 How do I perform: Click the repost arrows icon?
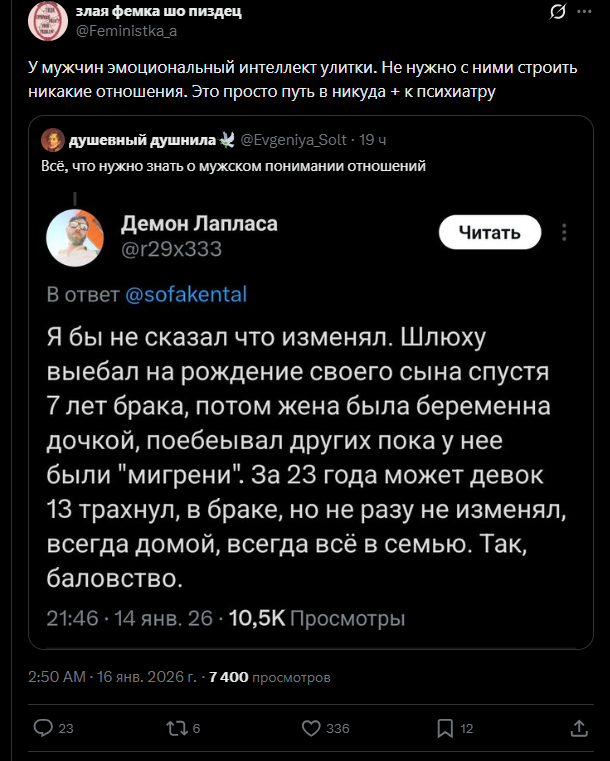(x=175, y=728)
